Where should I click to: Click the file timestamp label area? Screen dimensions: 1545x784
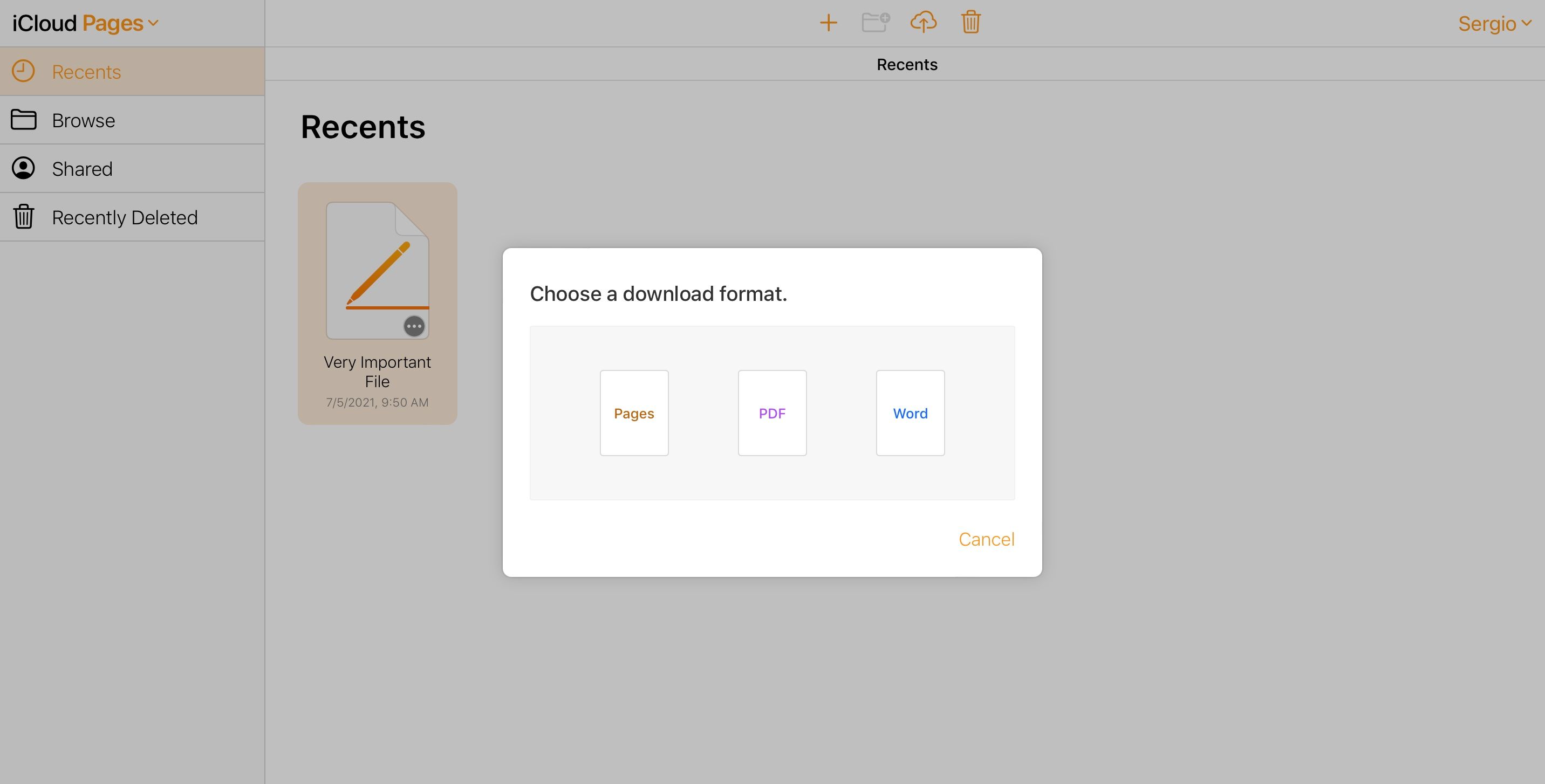coord(377,401)
